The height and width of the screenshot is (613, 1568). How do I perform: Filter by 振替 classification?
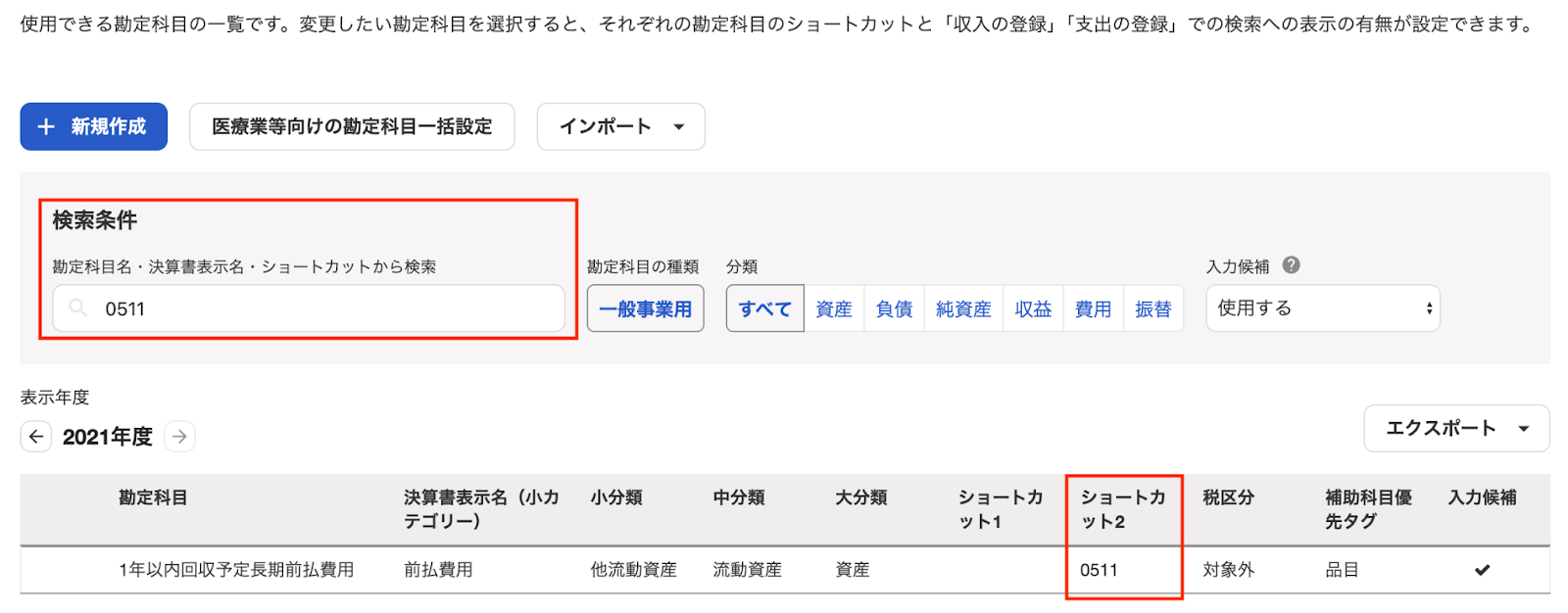(1153, 308)
